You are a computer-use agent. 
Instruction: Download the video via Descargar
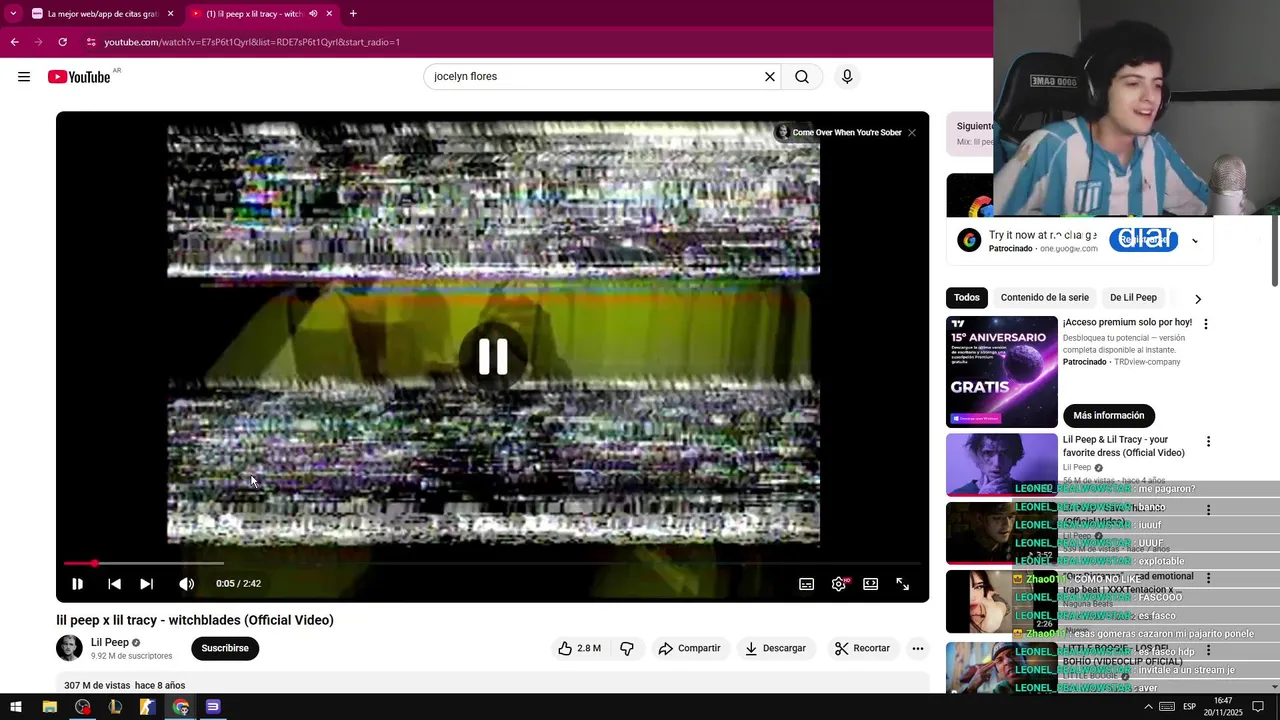pos(775,648)
